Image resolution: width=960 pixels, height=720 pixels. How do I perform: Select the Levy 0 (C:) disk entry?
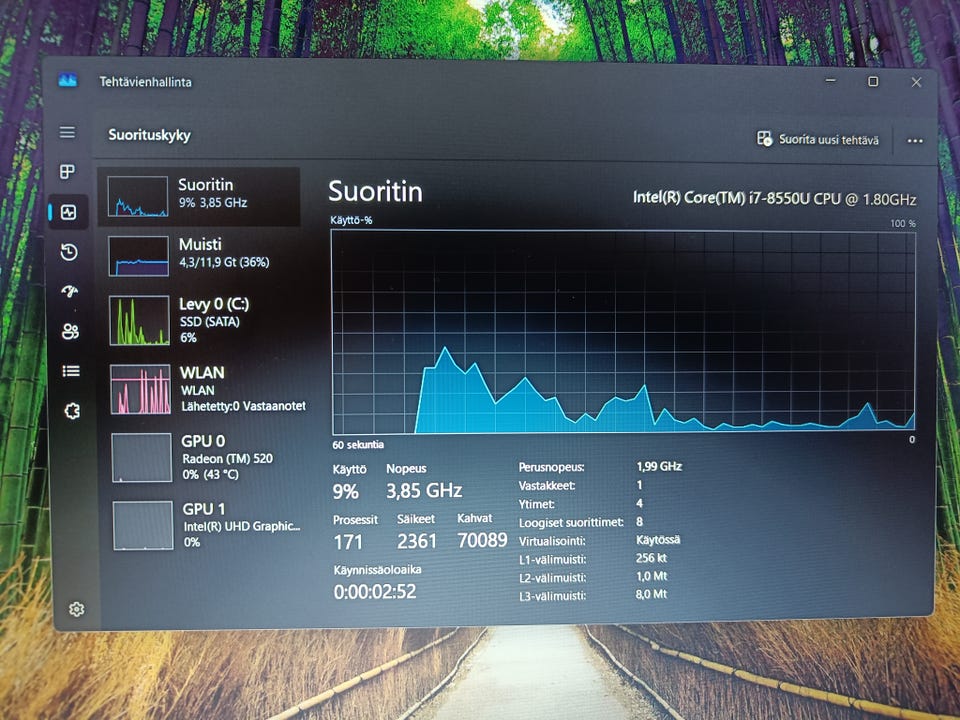[x=201, y=320]
